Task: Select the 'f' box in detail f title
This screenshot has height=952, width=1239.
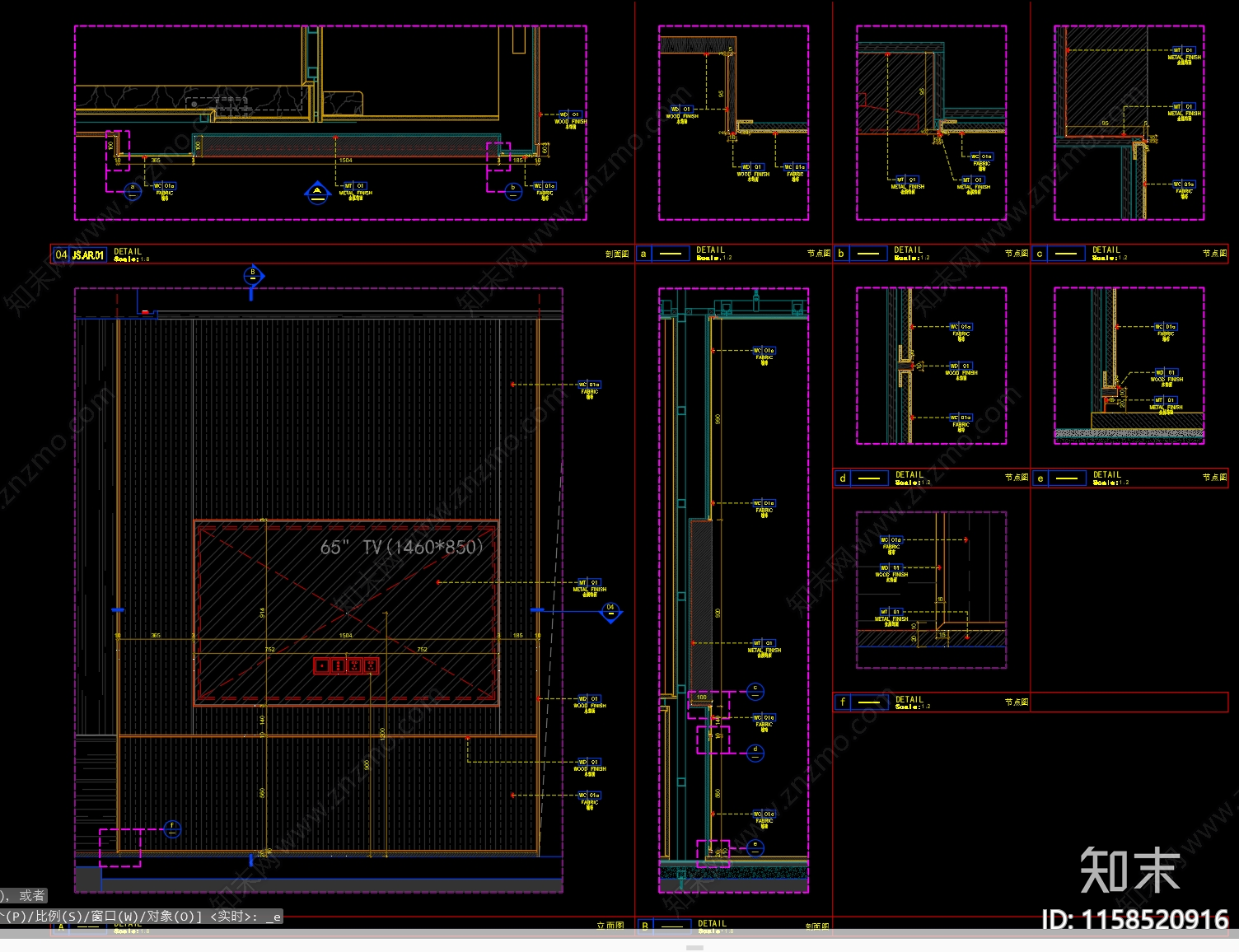Action: coord(842,702)
